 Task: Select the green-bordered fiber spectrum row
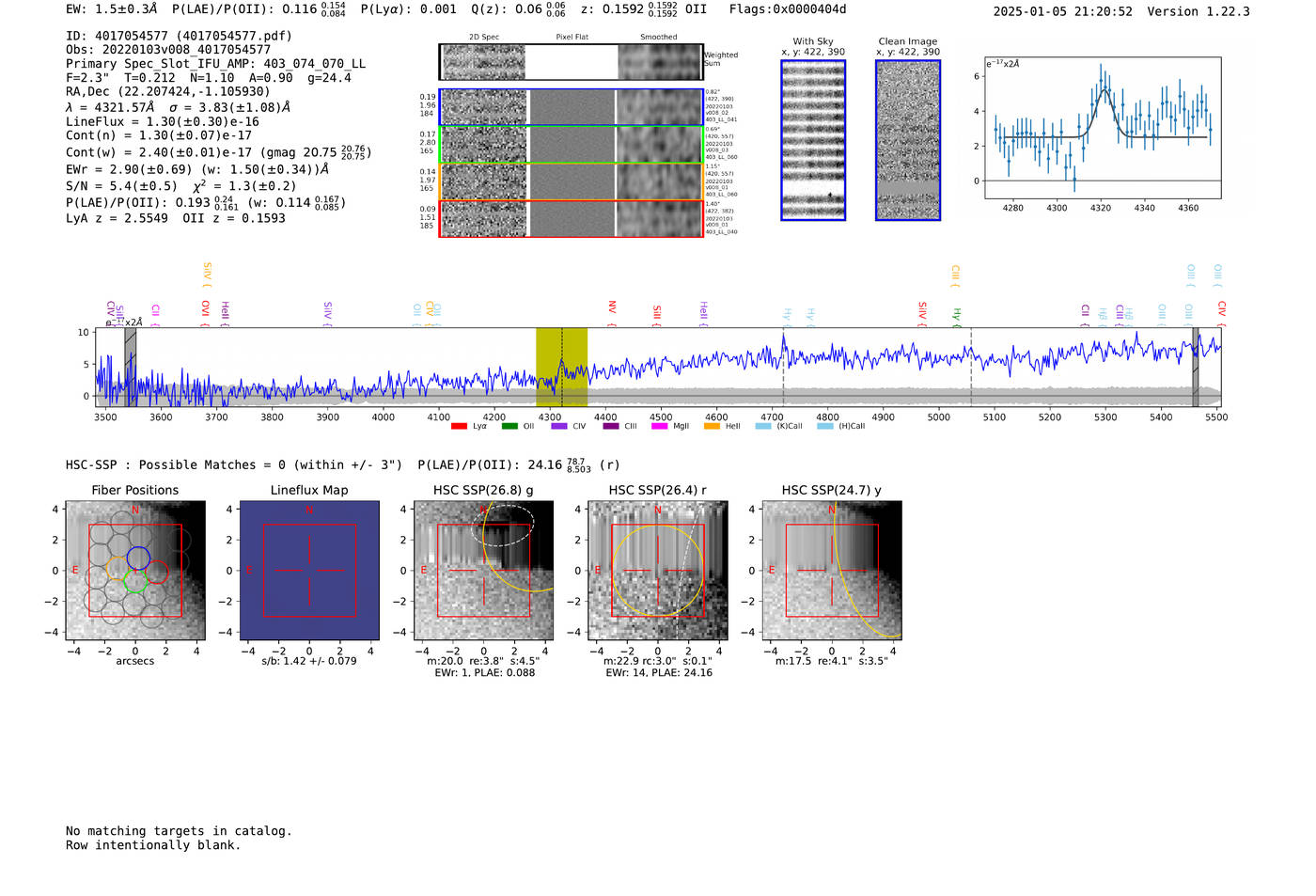click(571, 145)
